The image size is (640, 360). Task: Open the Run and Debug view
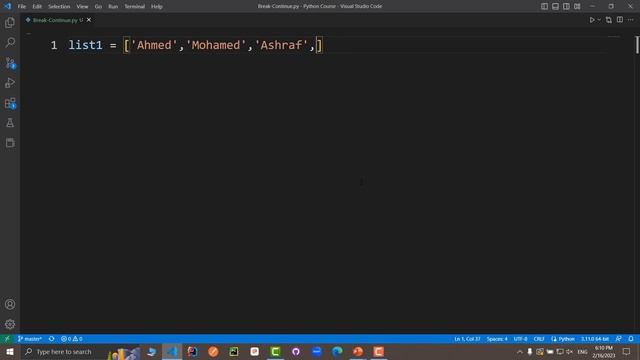[10, 82]
